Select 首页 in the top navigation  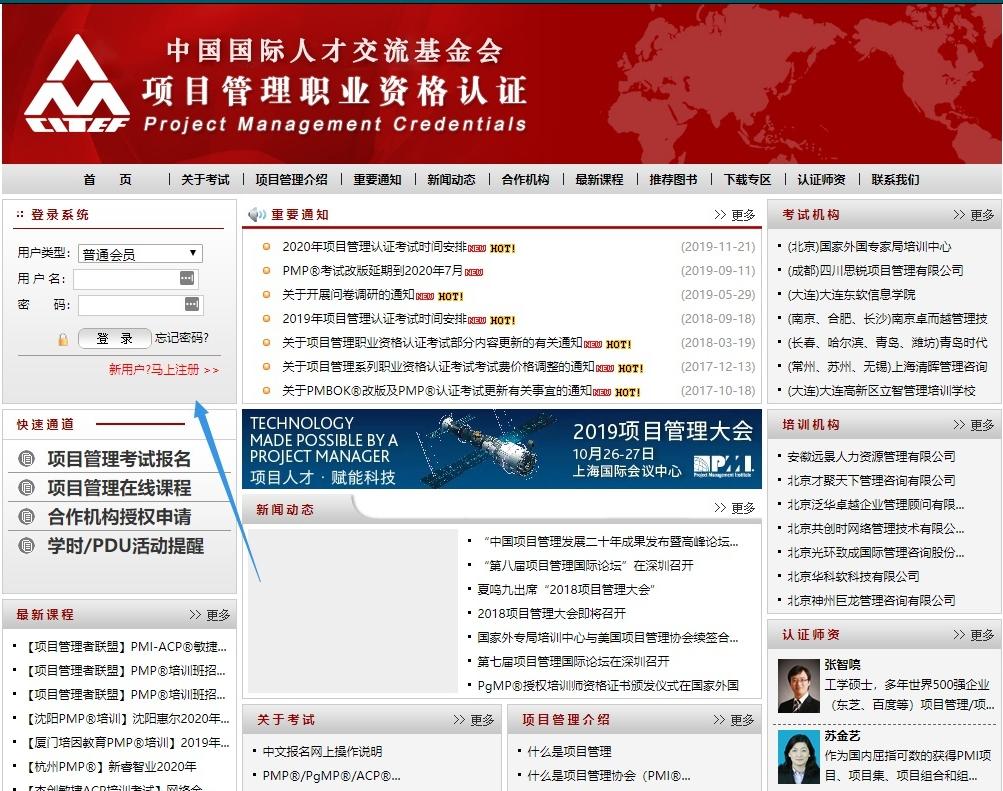(x=106, y=180)
